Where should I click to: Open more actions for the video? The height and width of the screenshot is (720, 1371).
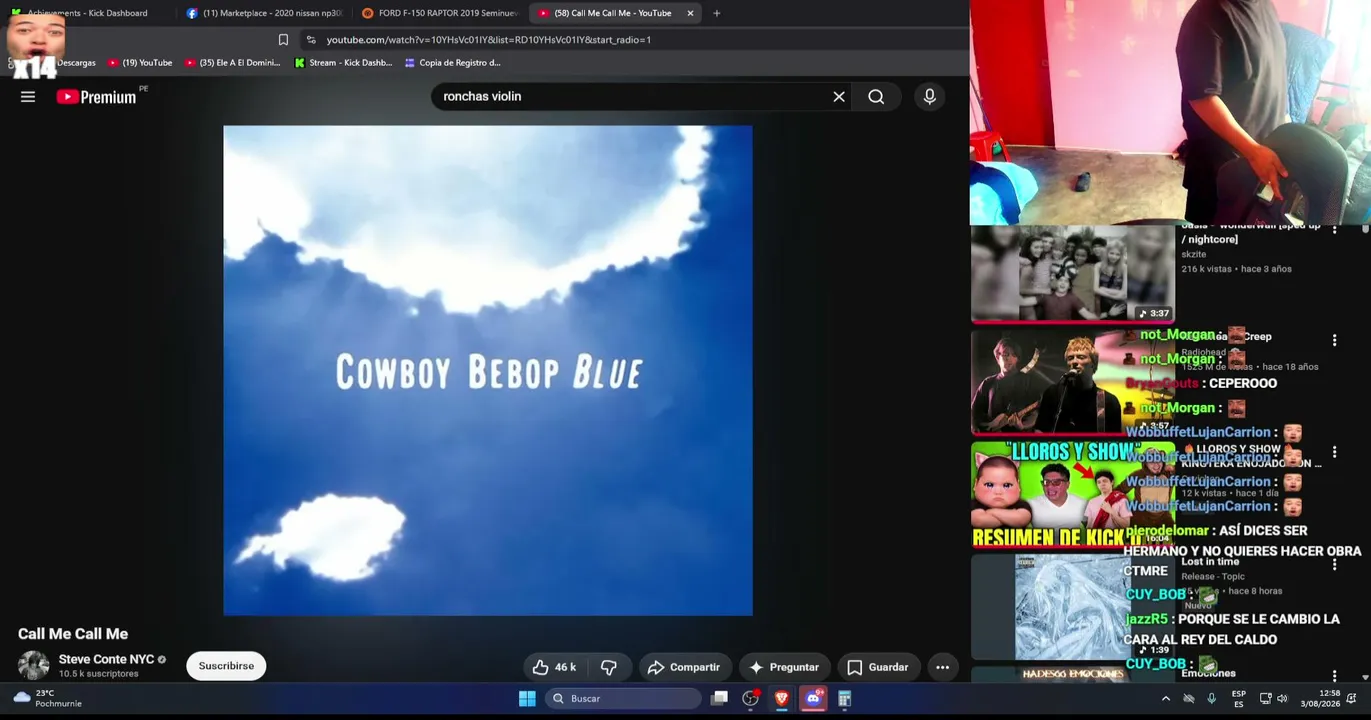[942, 667]
